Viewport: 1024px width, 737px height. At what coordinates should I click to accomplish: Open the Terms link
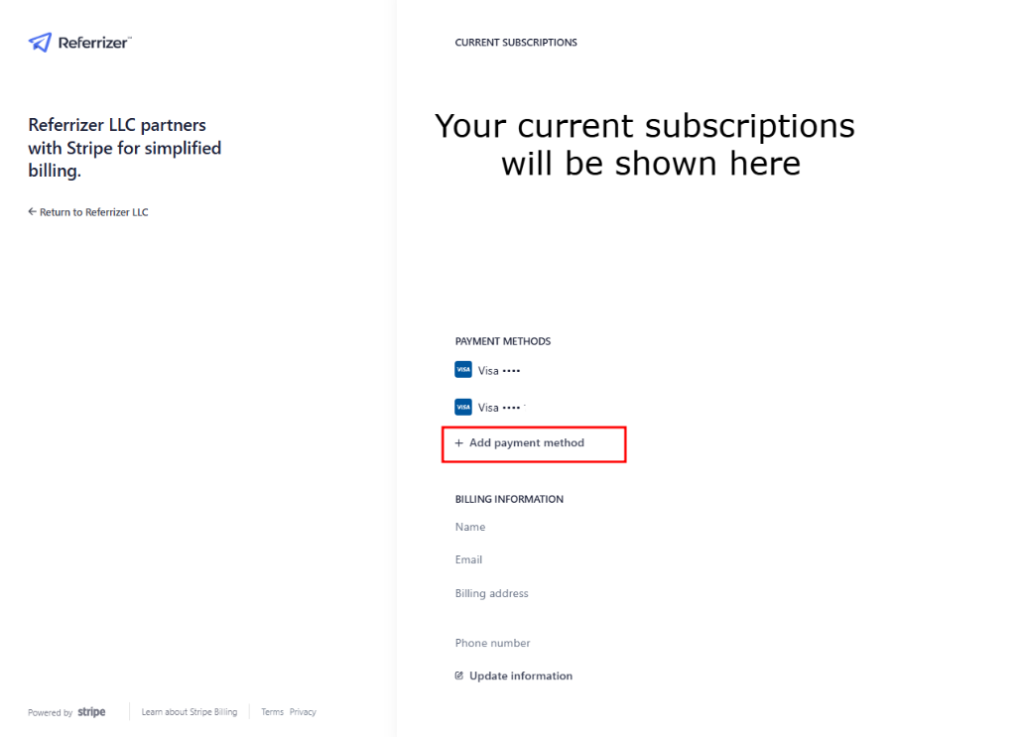coord(272,712)
